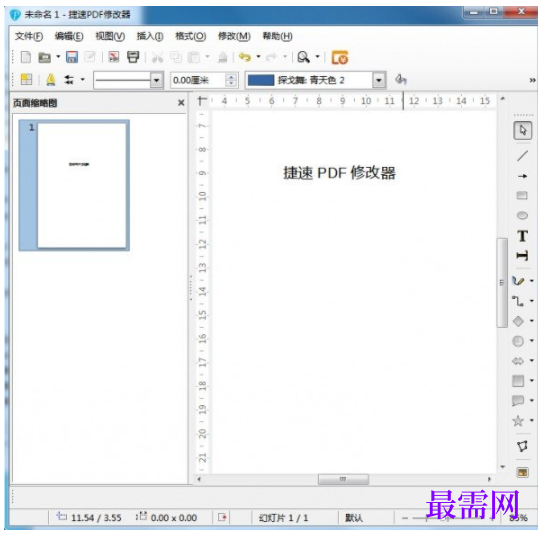The image size is (538, 536).
Task: Click the blue fill color swatch
Action: click(261, 80)
